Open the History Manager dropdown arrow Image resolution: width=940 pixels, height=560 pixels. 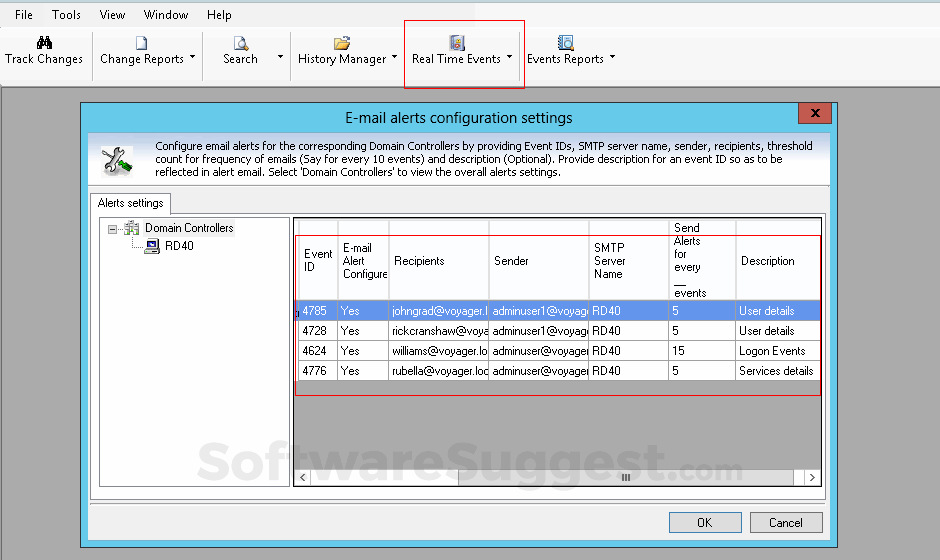pos(394,58)
